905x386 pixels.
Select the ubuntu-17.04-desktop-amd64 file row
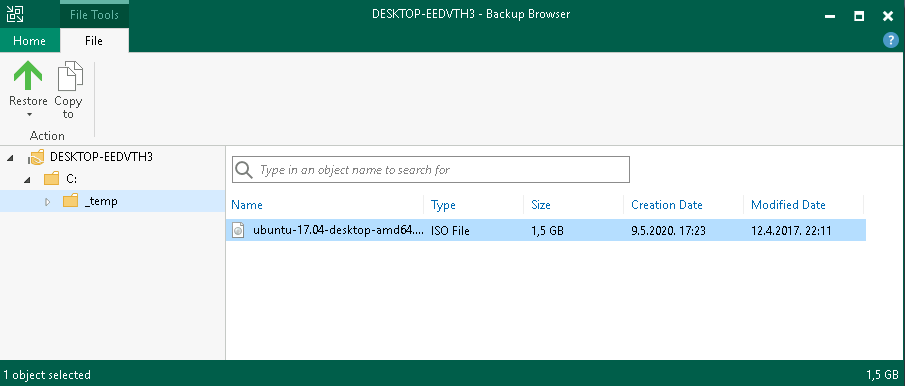[x=545, y=231]
